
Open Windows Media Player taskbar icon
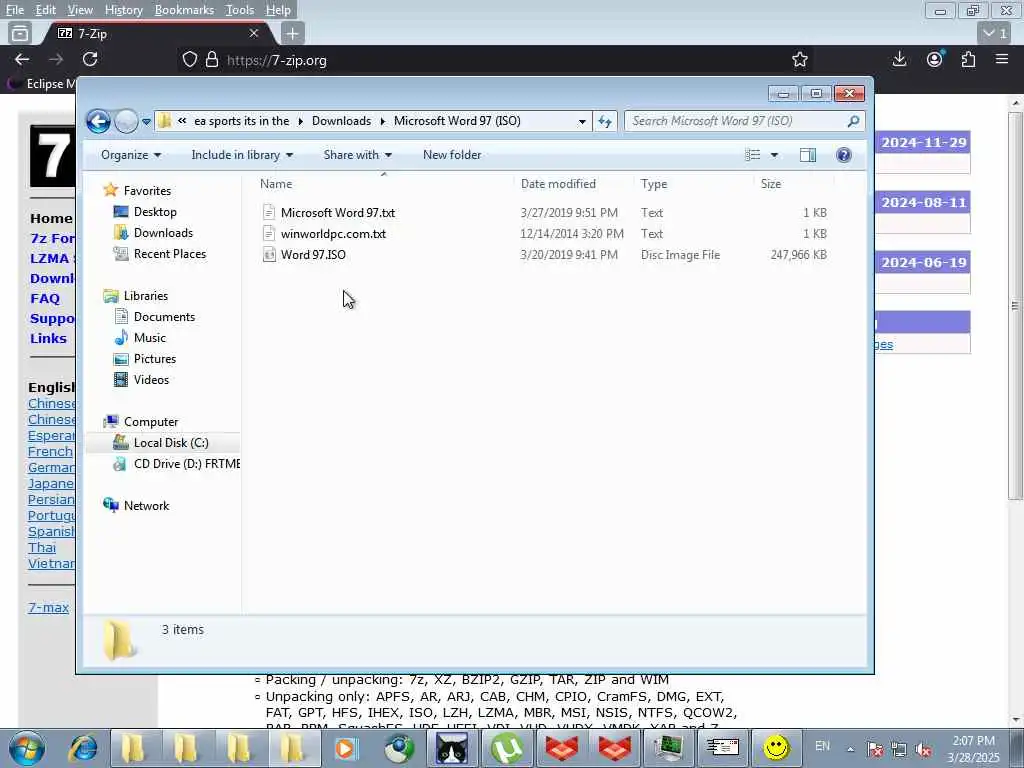(x=346, y=748)
